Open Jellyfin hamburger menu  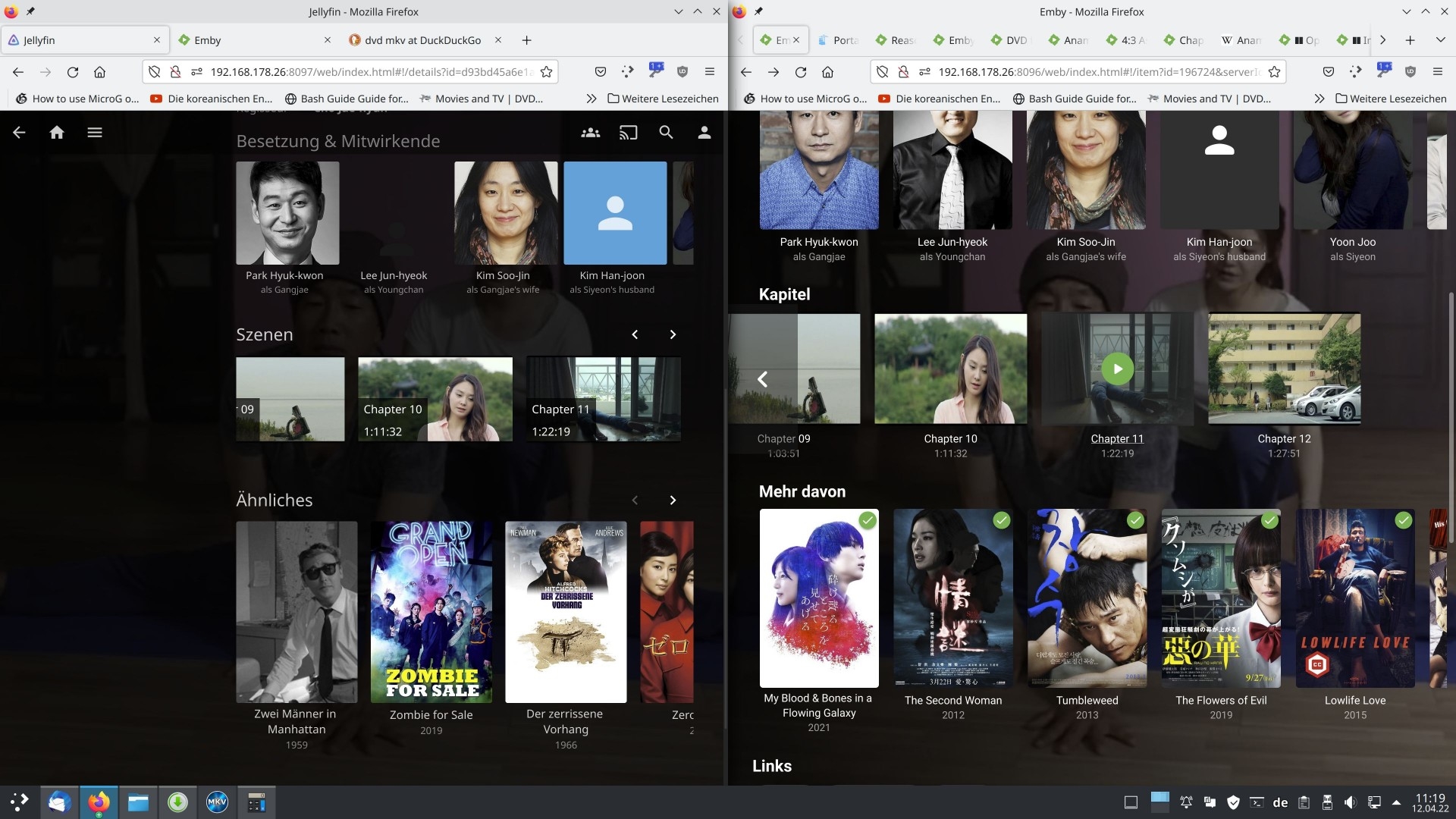(x=95, y=133)
